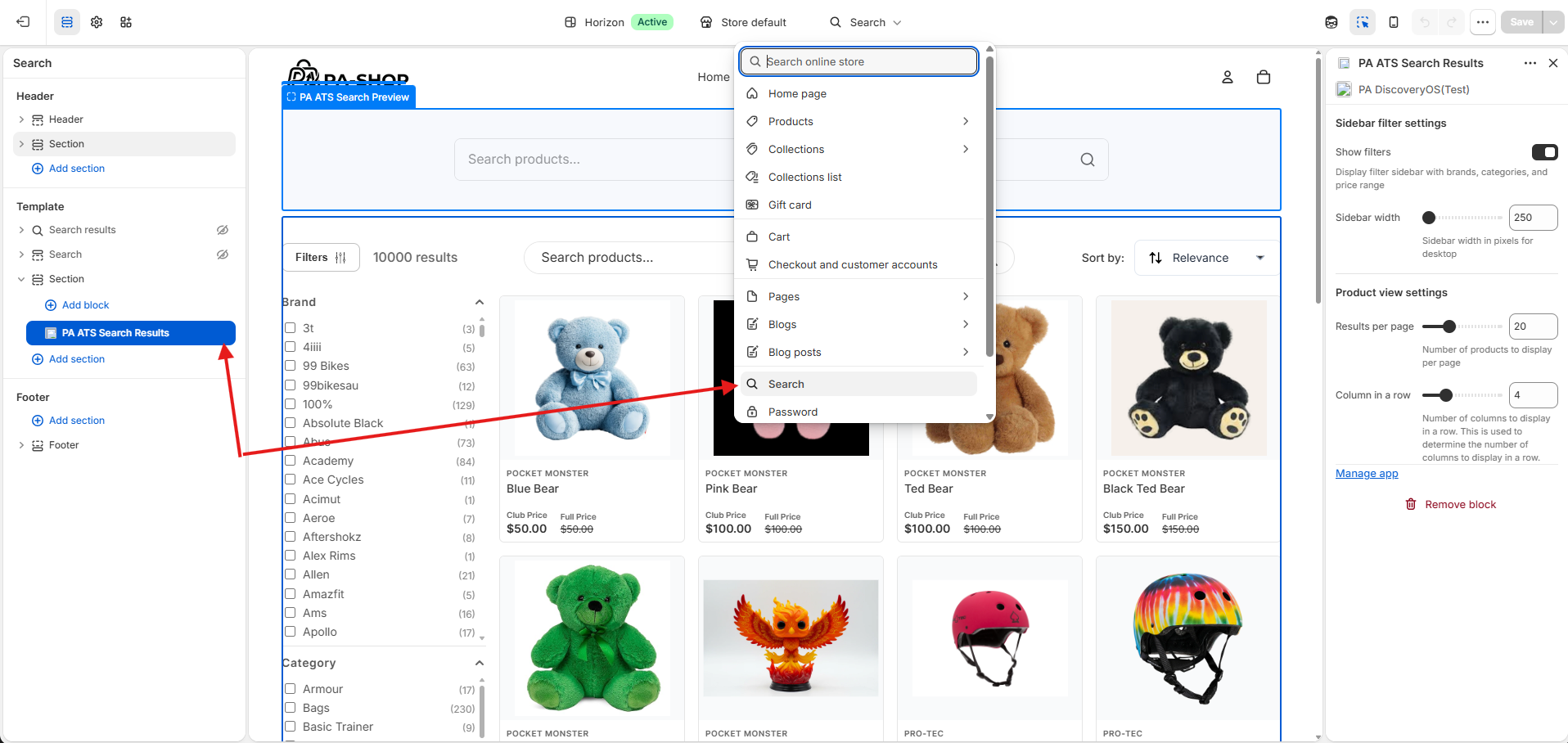The height and width of the screenshot is (743, 1568).
Task: Check the Bags category checkbox
Action: (290, 708)
